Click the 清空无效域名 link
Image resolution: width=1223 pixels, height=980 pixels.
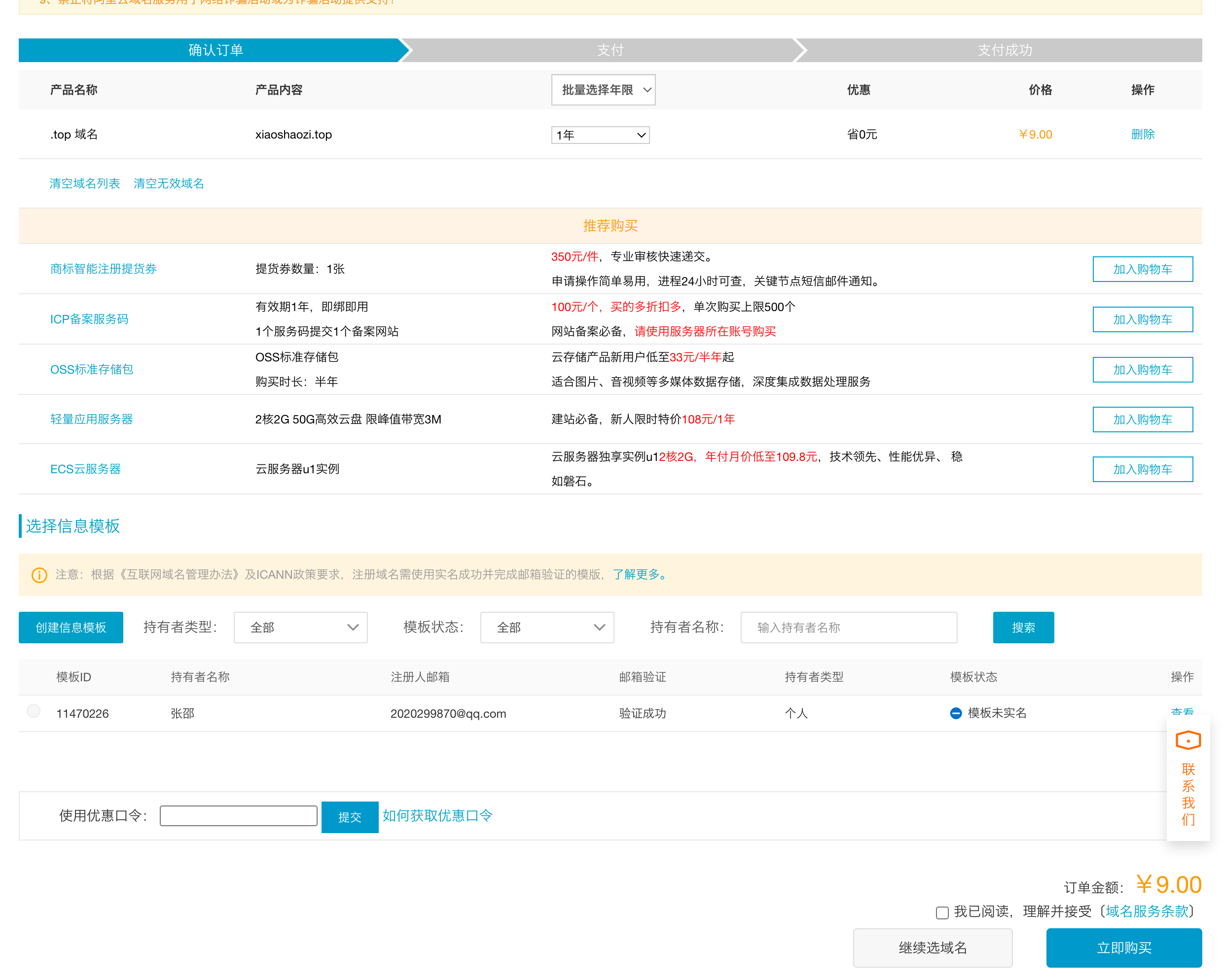tap(169, 183)
